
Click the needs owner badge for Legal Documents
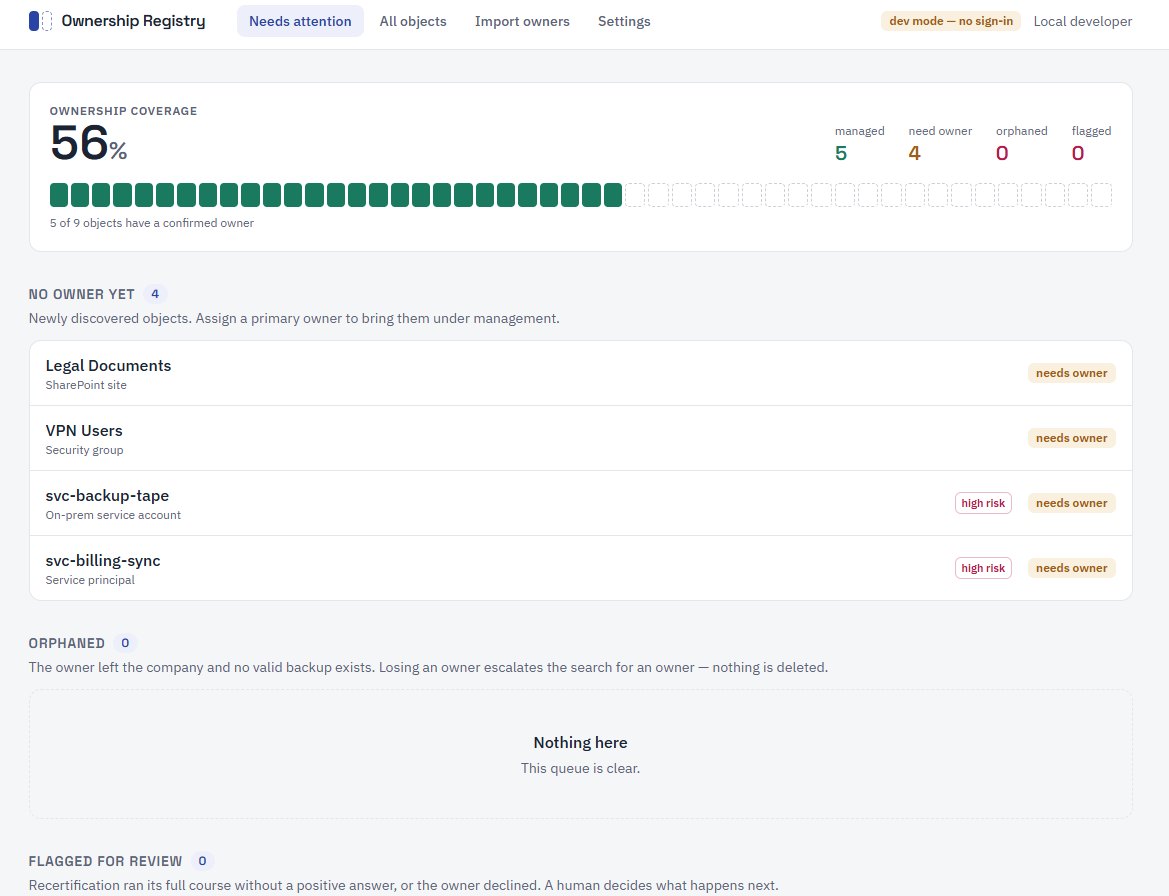pos(1071,373)
